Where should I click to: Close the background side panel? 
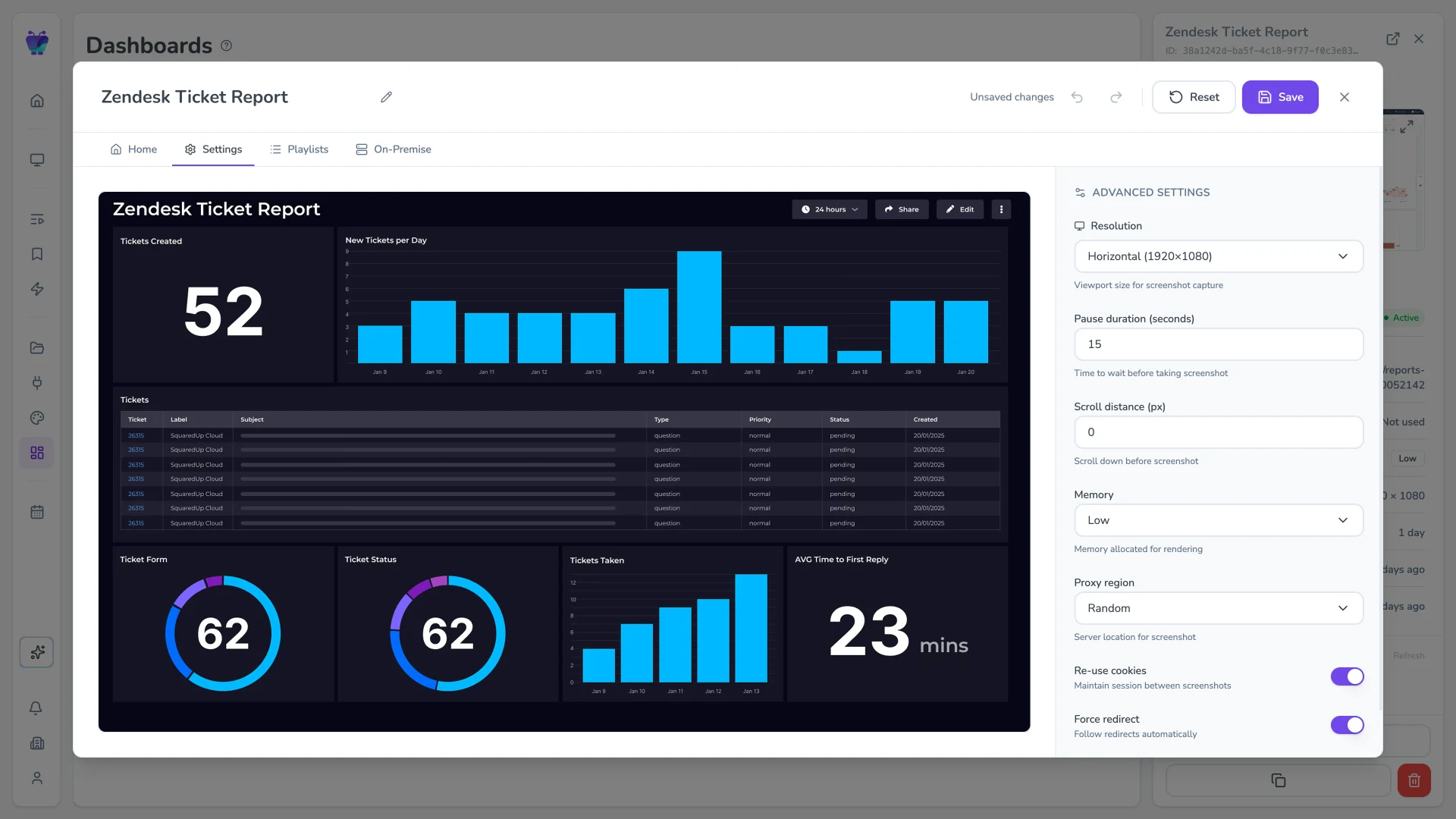coord(1419,39)
